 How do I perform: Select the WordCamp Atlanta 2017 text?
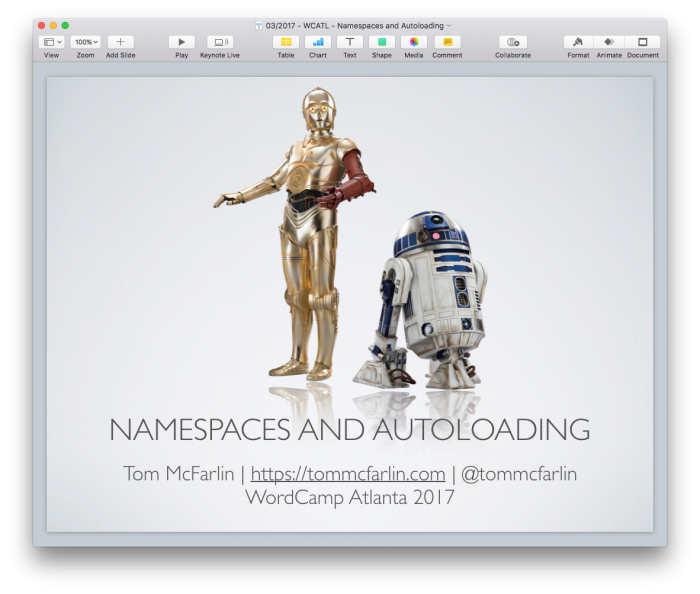point(350,497)
